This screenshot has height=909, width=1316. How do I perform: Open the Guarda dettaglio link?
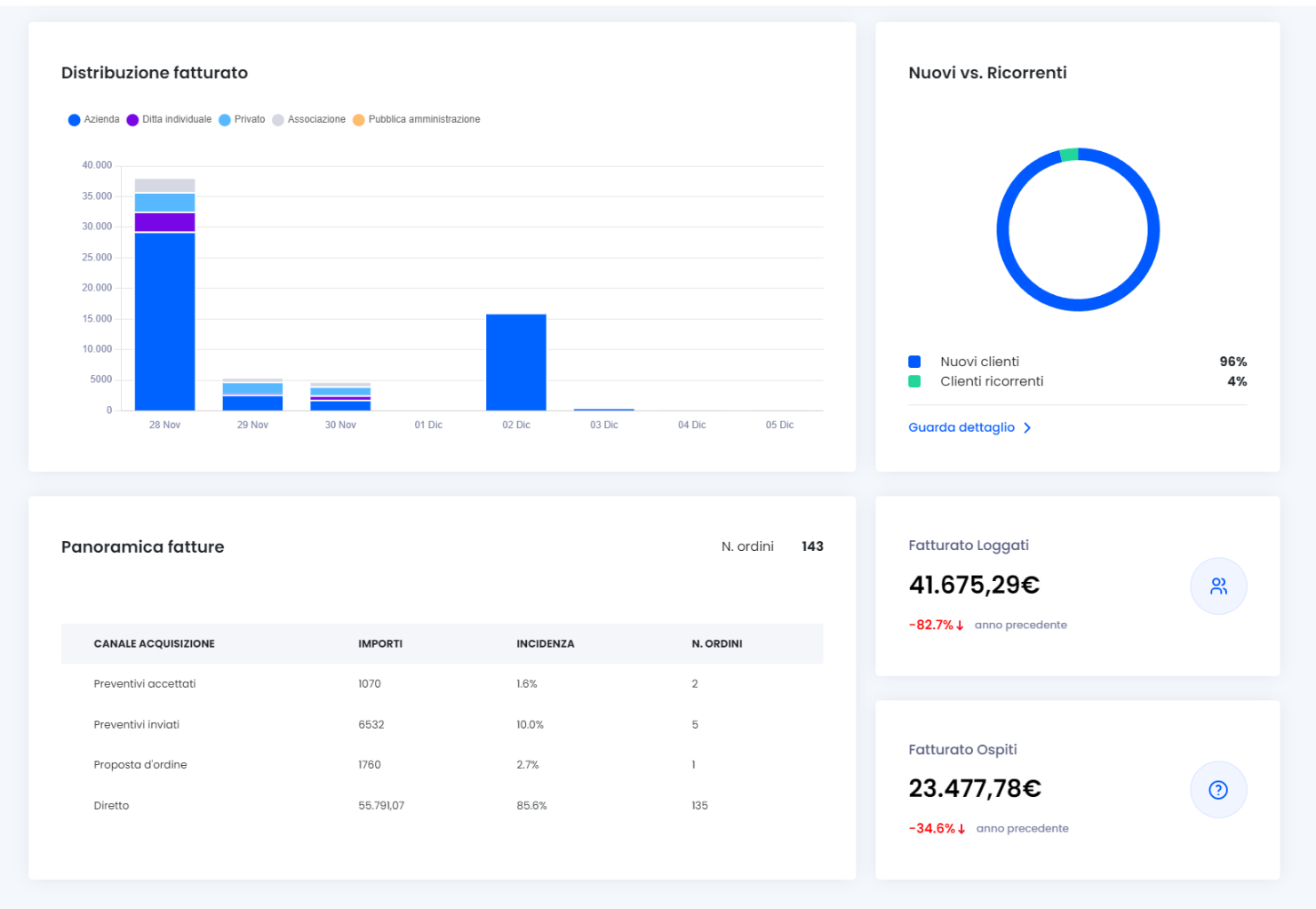tap(961, 427)
